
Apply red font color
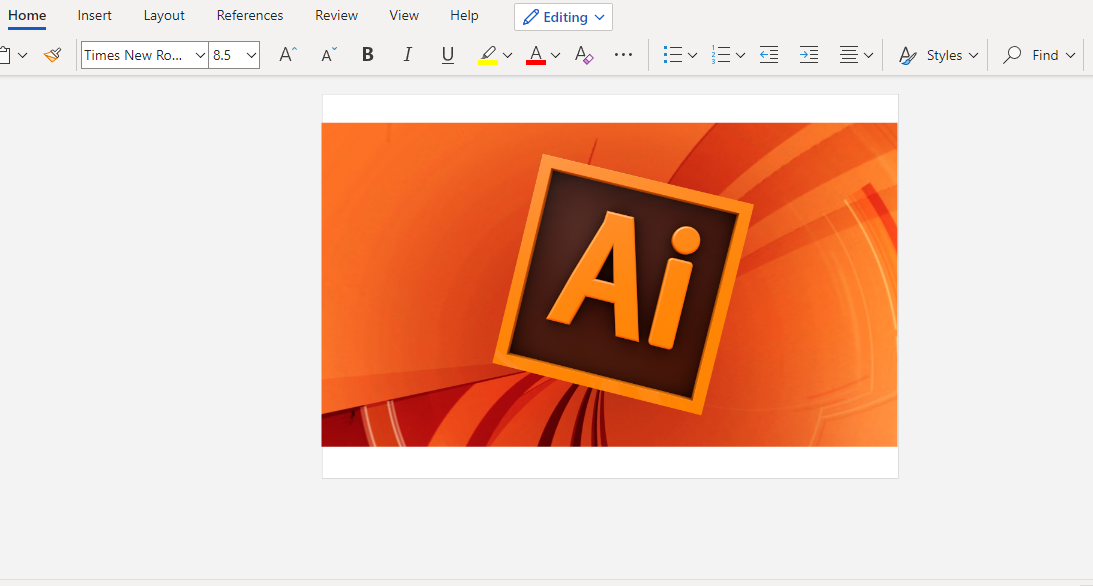535,55
